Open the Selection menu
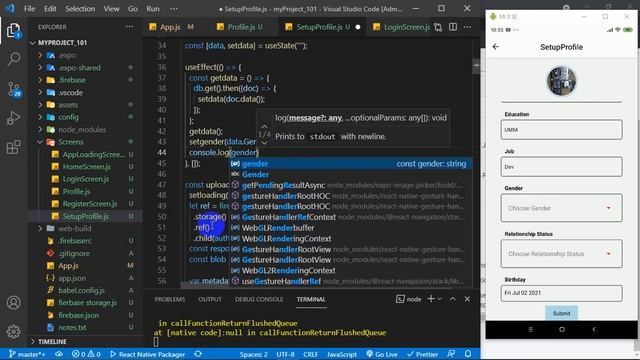The height and width of the screenshot is (360, 640). (80, 9)
